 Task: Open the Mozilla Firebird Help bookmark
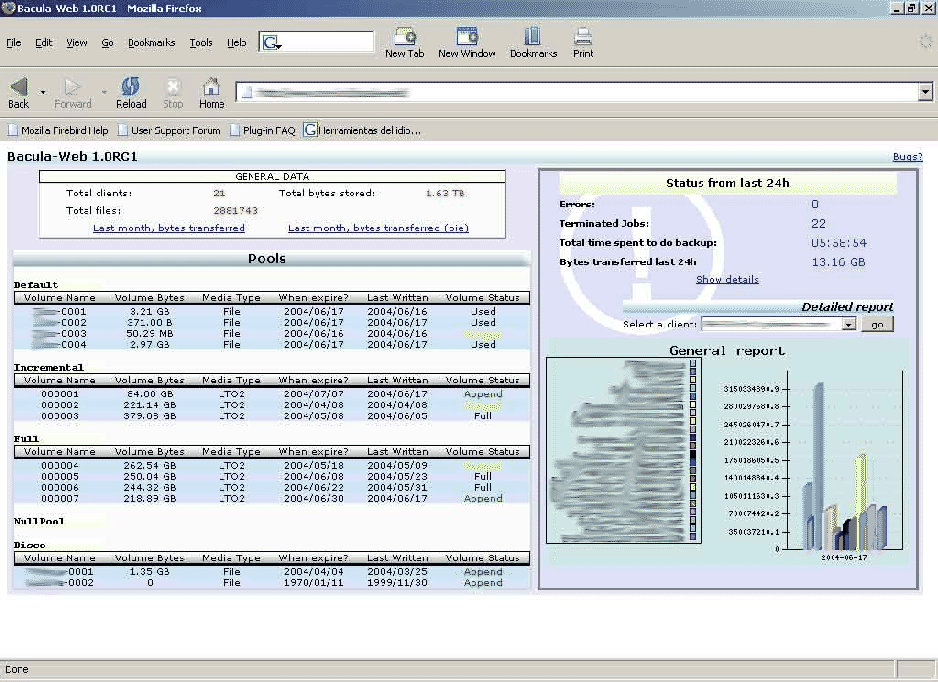58,130
